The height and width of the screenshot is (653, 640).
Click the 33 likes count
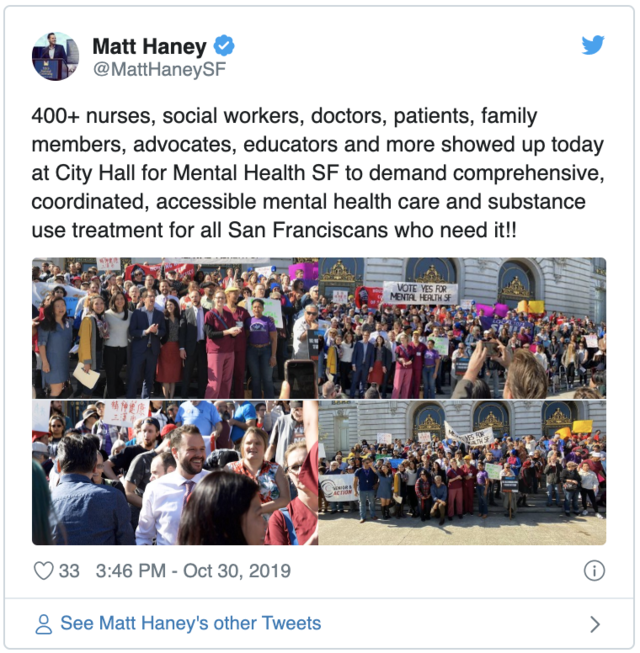click(69, 571)
